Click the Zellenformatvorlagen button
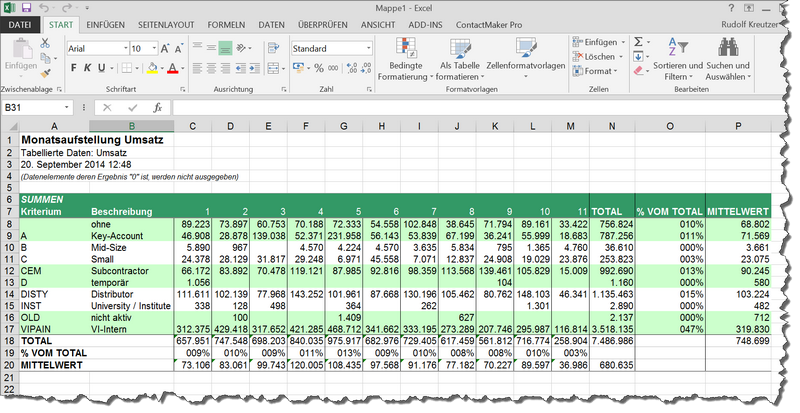 click(526, 48)
